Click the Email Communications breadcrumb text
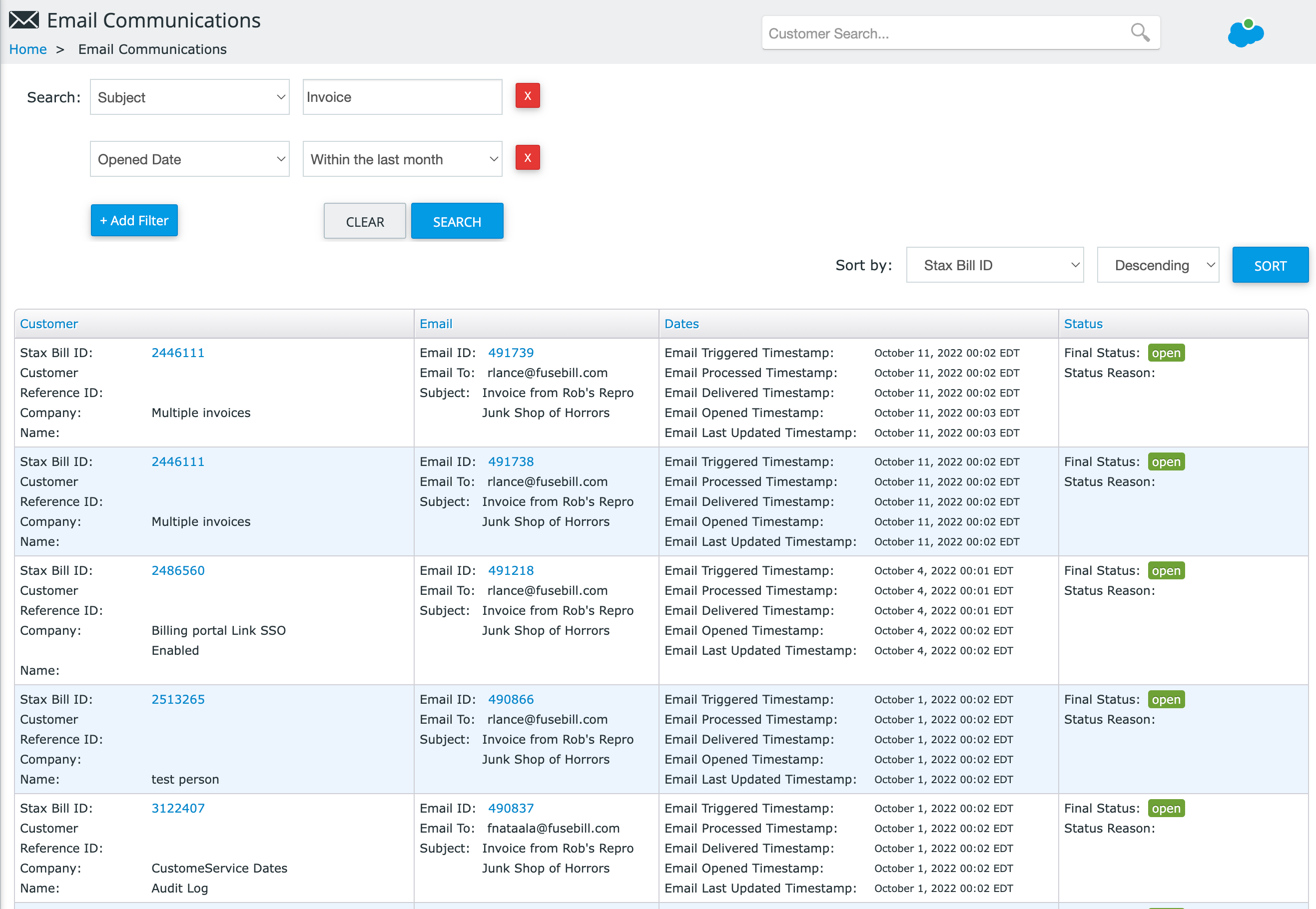 coord(152,49)
